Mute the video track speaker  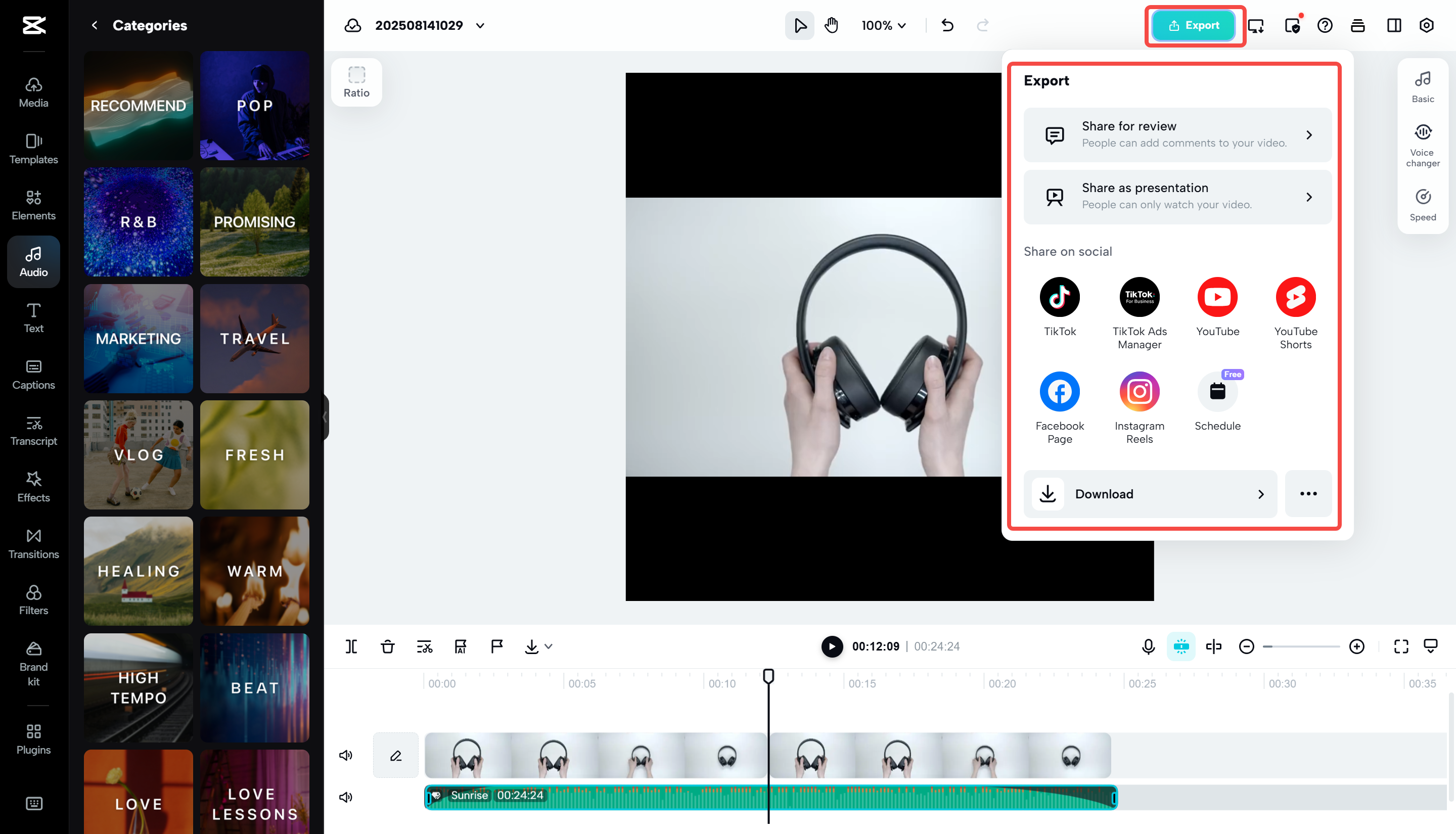tap(345, 755)
